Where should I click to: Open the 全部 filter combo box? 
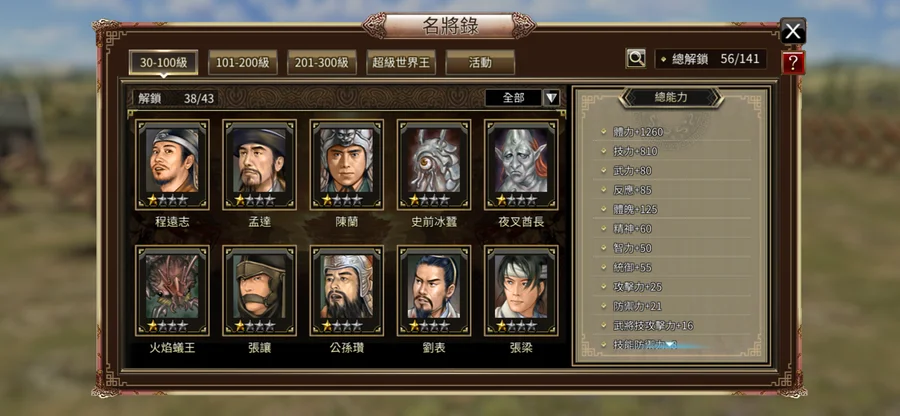[514, 98]
